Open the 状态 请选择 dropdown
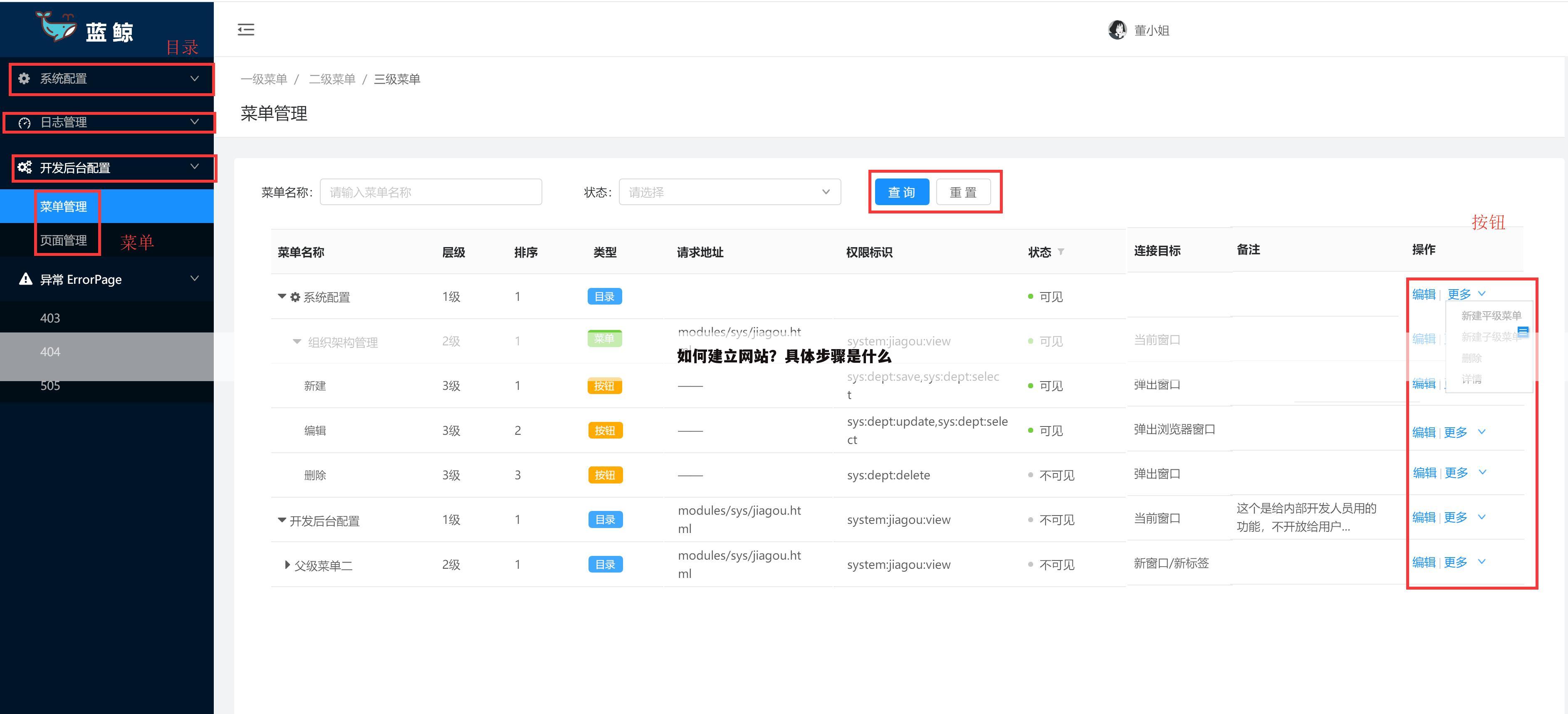Viewport: 1568px width, 714px height. (729, 192)
